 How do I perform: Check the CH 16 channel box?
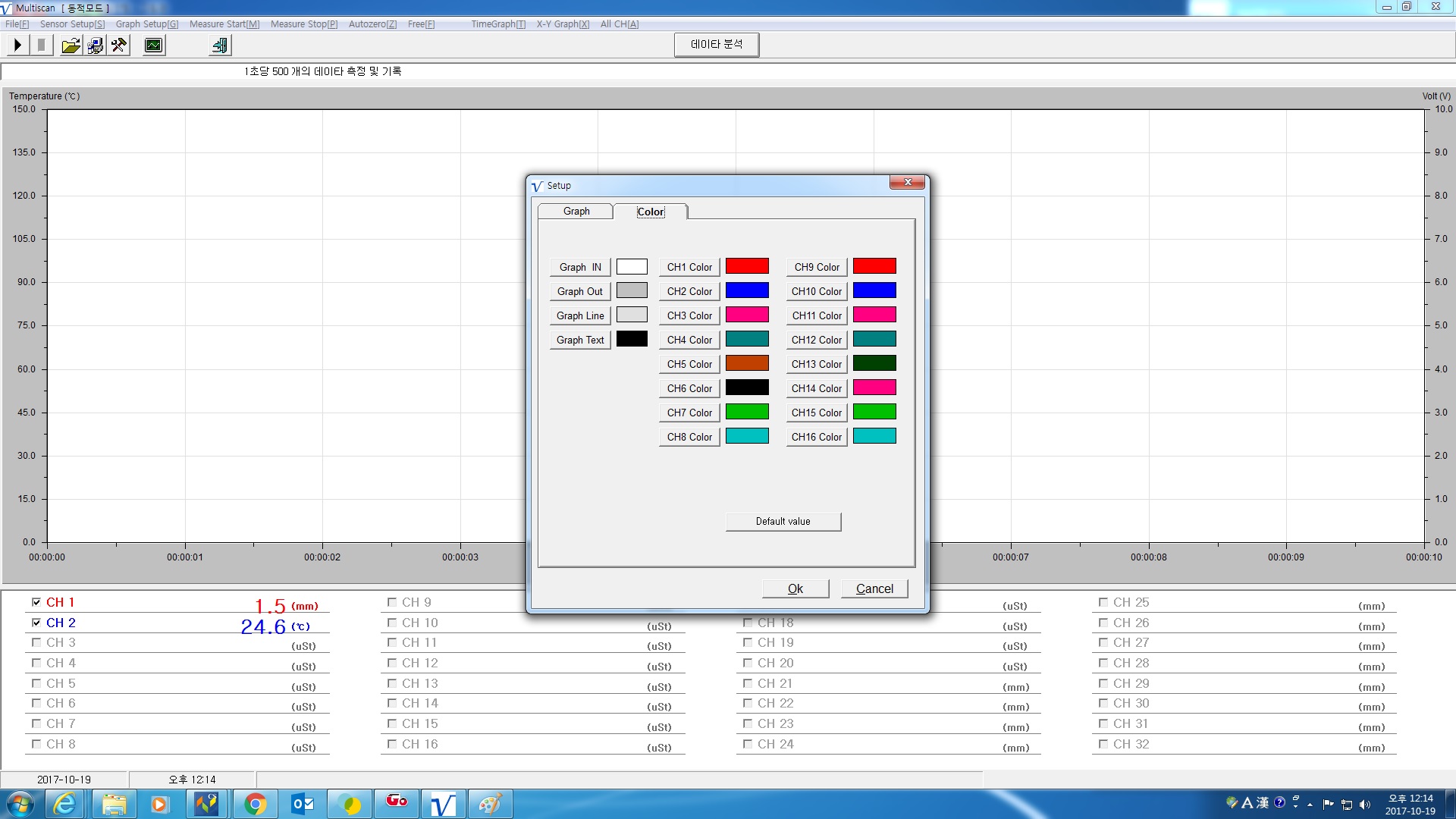coord(392,744)
